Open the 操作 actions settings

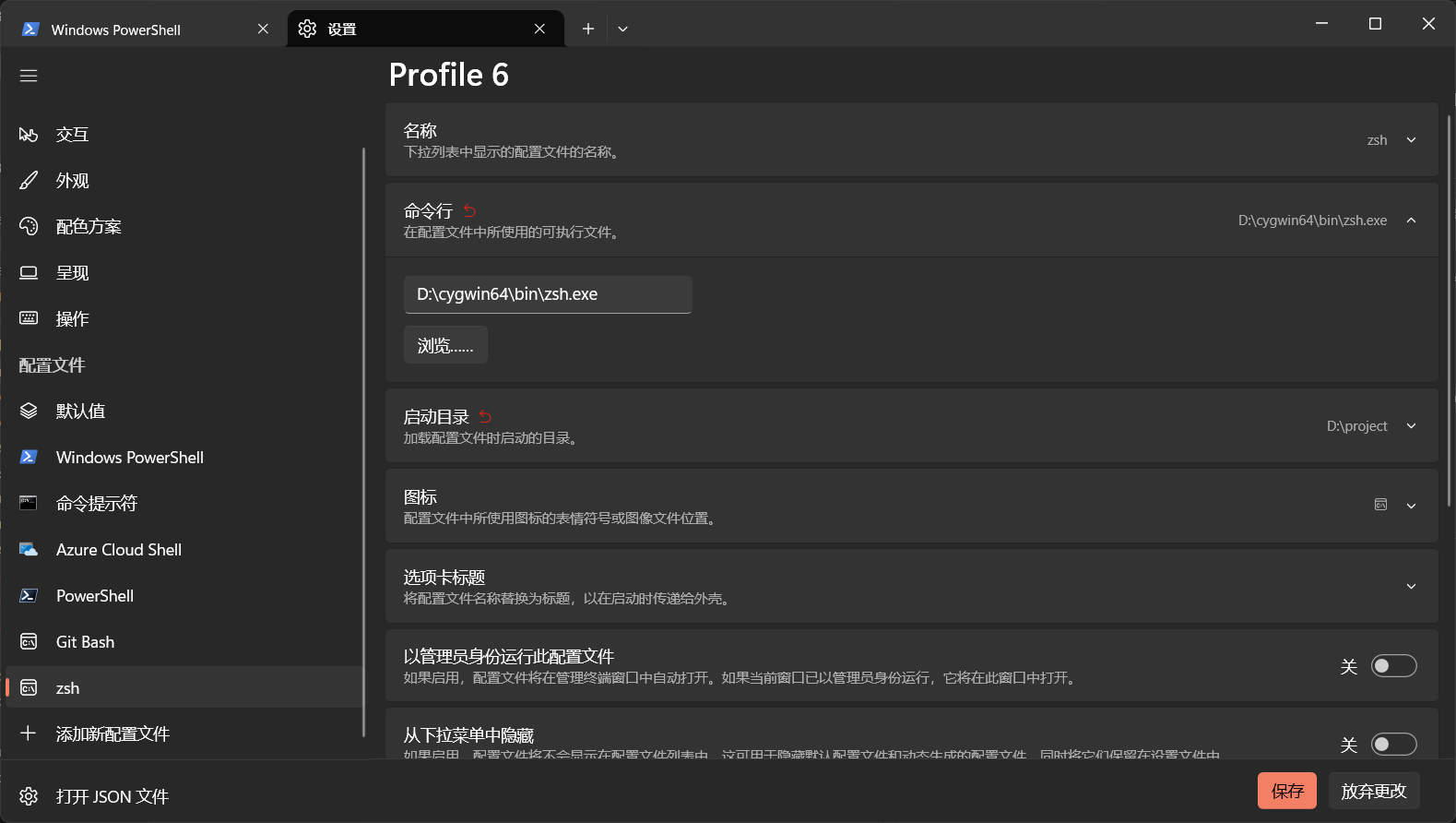(184, 319)
